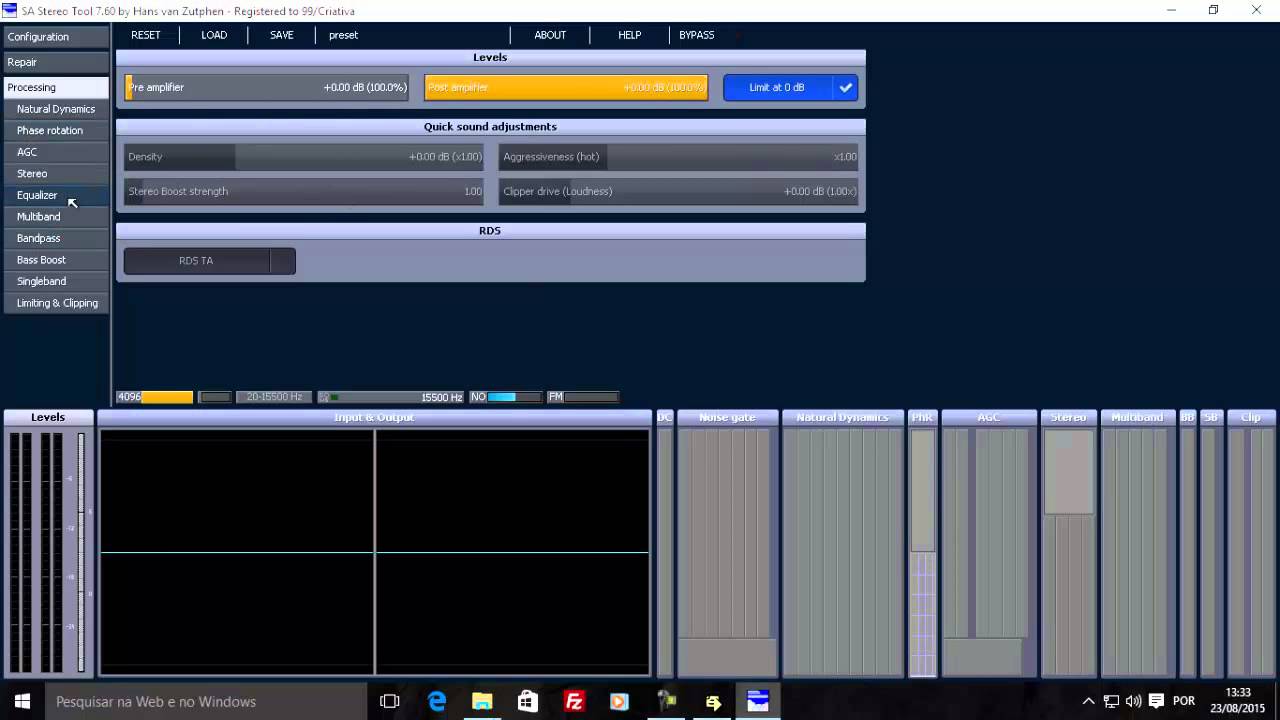Show hidden system tray icons
Viewport: 1280px width, 720px height.
[x=1089, y=701]
